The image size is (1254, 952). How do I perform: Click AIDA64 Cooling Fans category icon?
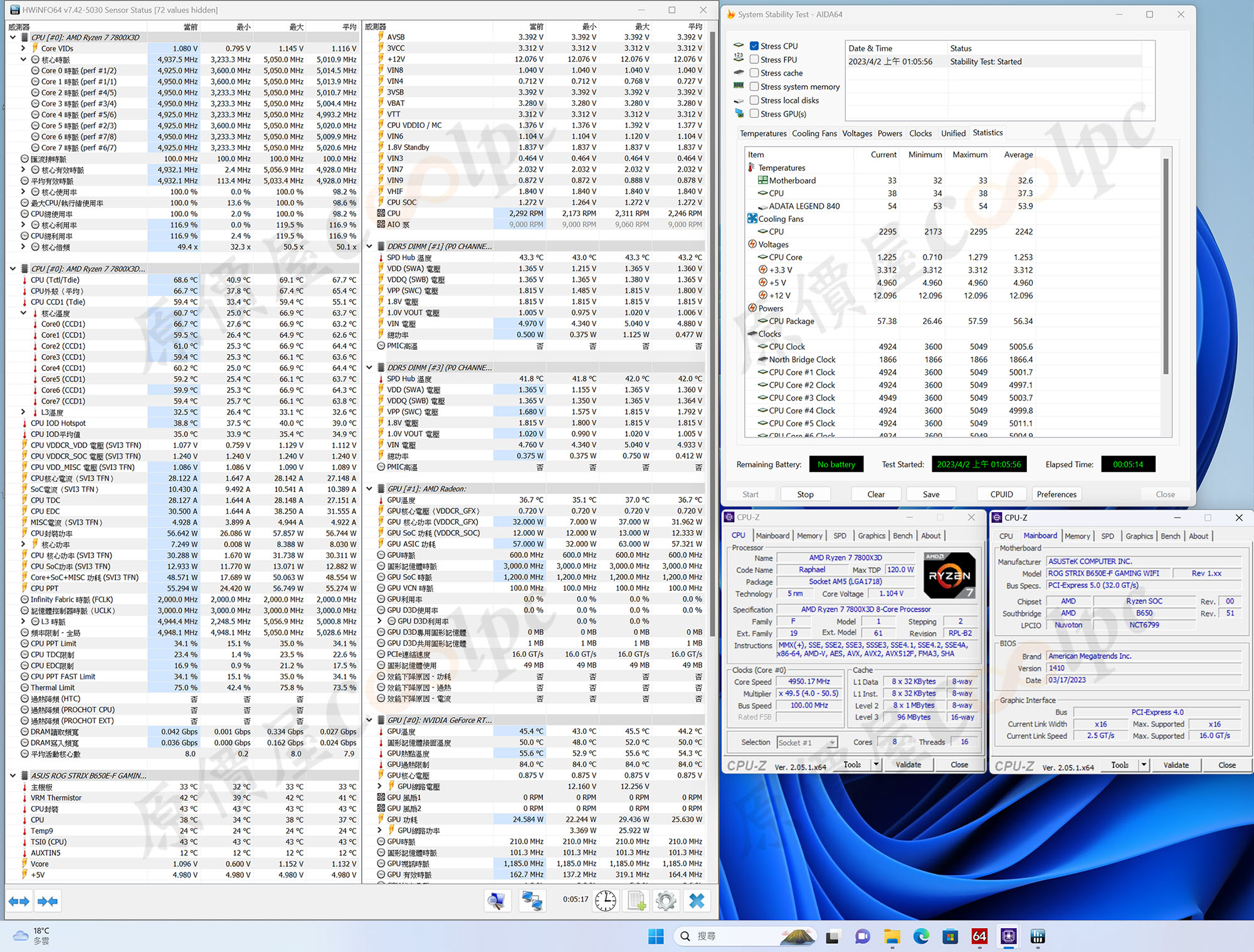pos(752,219)
